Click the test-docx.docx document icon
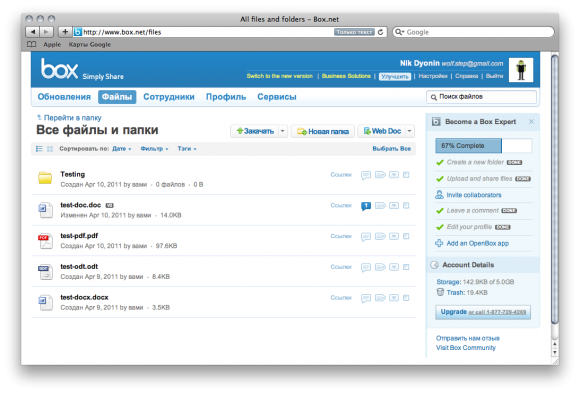The image size is (580, 394). click(45, 302)
